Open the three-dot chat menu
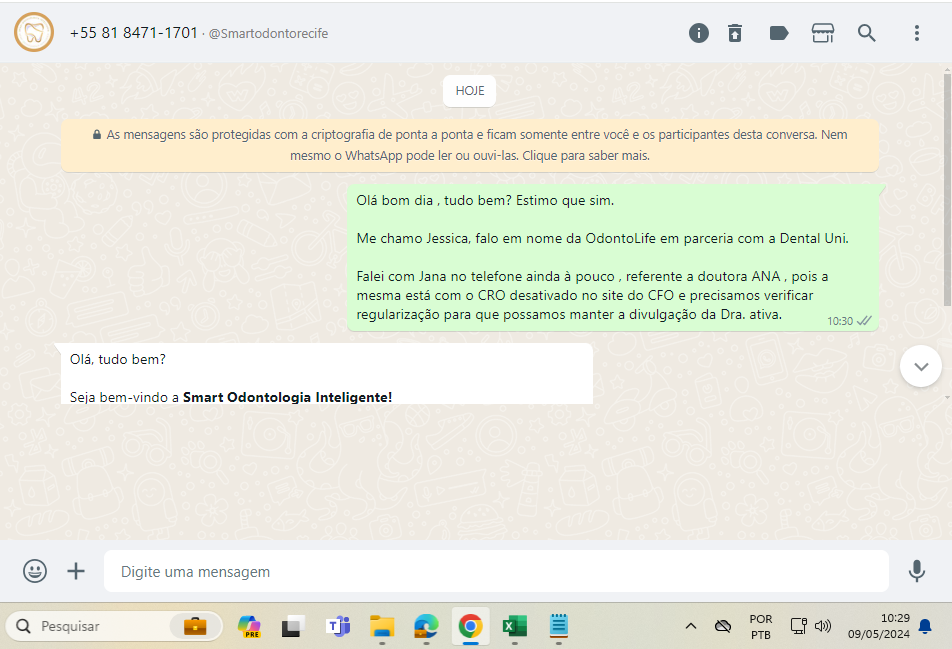This screenshot has width=952, height=649. tap(917, 33)
